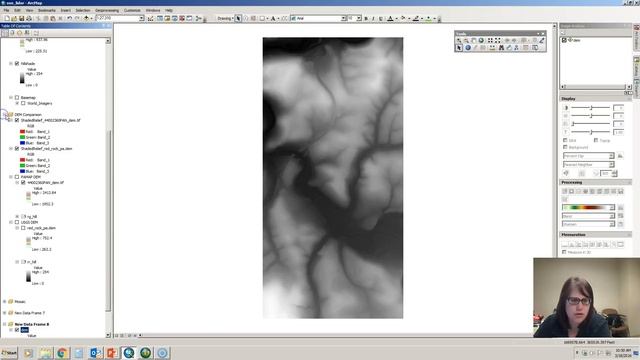Choose the text tool on Drawing toolbar
Screen dimensions: 640x360
click(273, 18)
